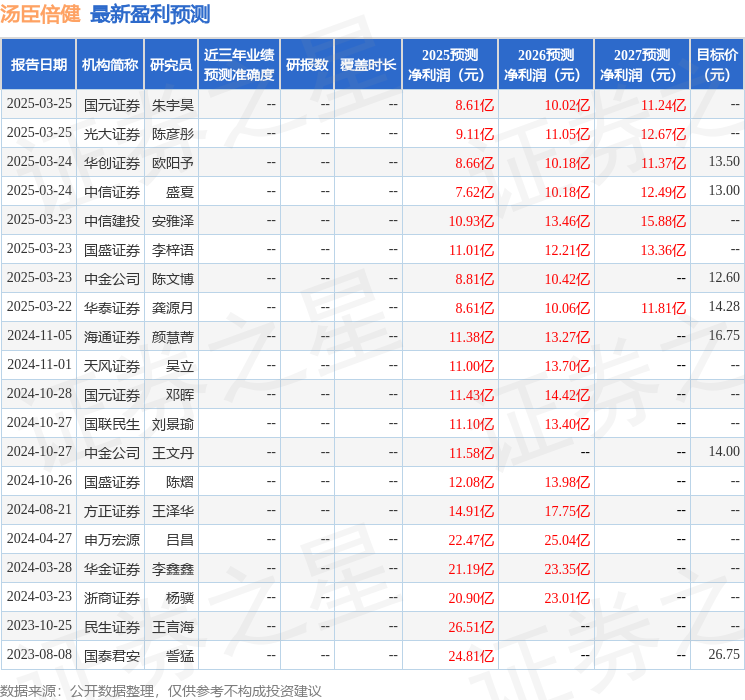Select the 华金证券 institution cell
The height and width of the screenshot is (700, 745).
112,569
